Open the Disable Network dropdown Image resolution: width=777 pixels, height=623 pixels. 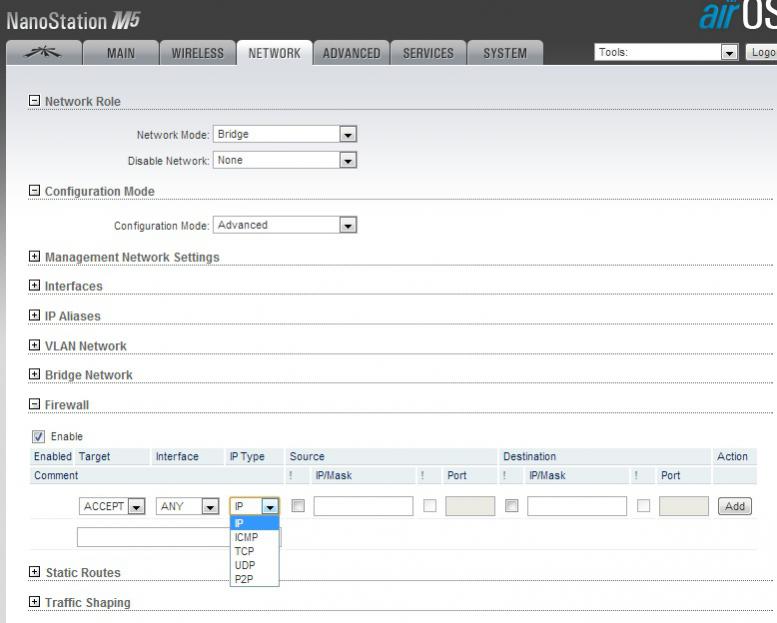click(x=285, y=160)
